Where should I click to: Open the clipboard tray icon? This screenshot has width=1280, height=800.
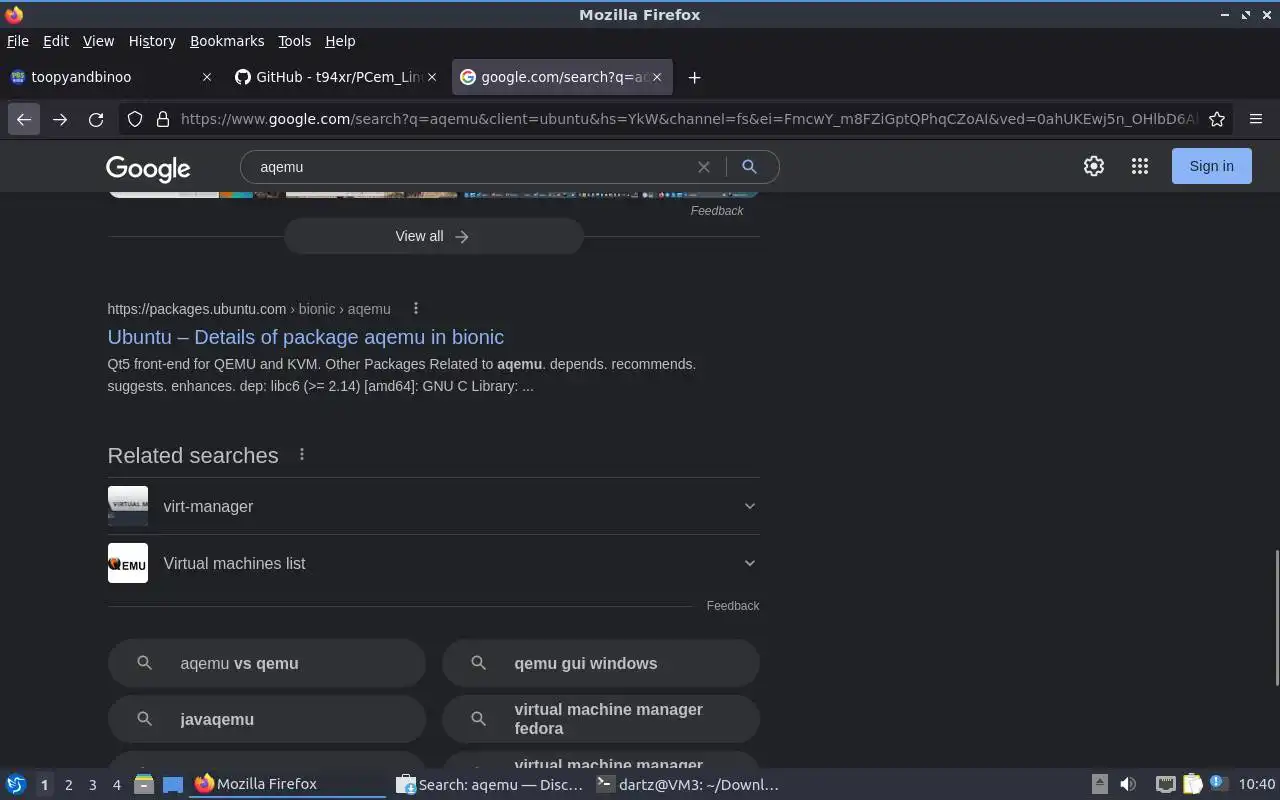pyautogui.click(x=1192, y=784)
